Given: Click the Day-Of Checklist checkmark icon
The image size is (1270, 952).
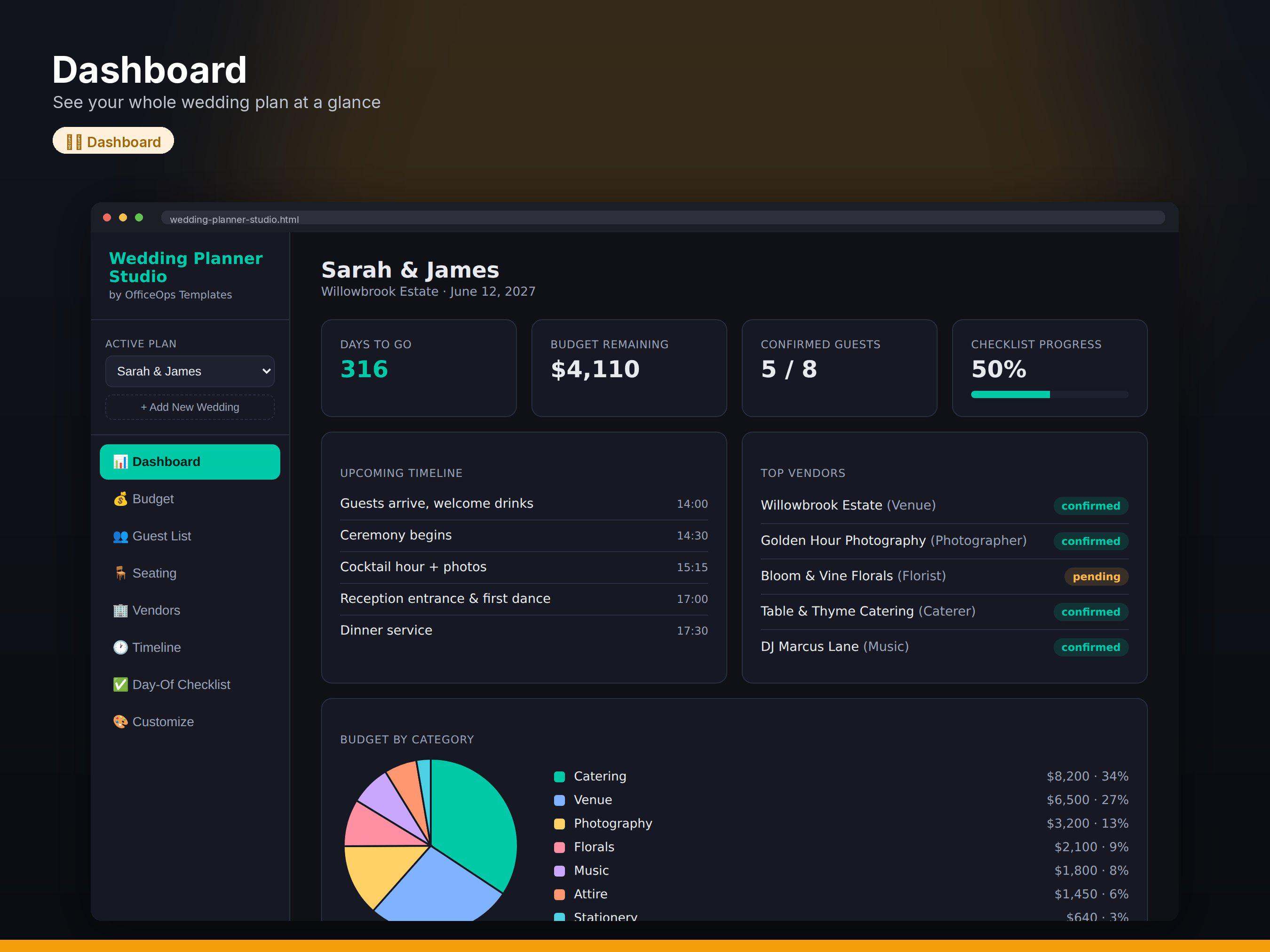Looking at the screenshot, I should 120,684.
